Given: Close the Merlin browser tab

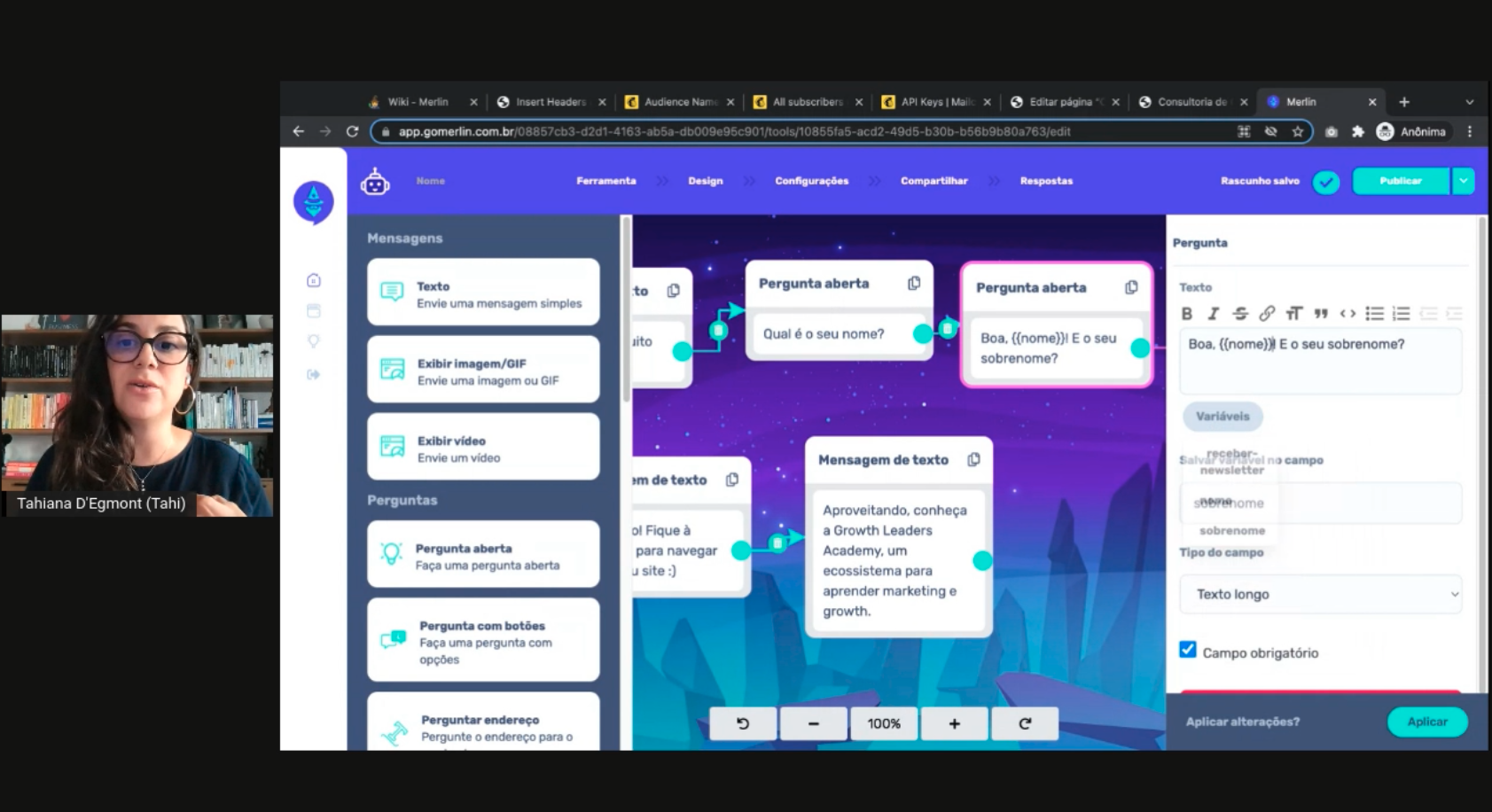Looking at the screenshot, I should [1372, 102].
